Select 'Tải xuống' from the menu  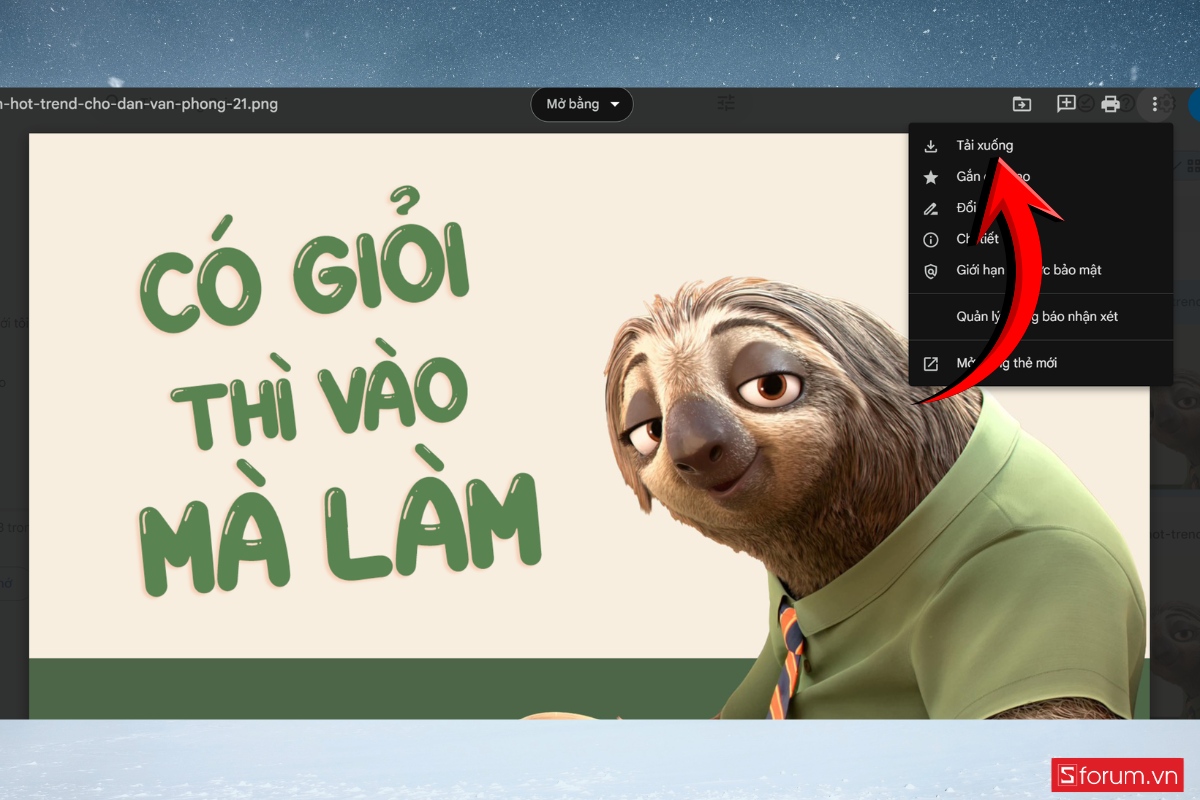click(x=984, y=145)
